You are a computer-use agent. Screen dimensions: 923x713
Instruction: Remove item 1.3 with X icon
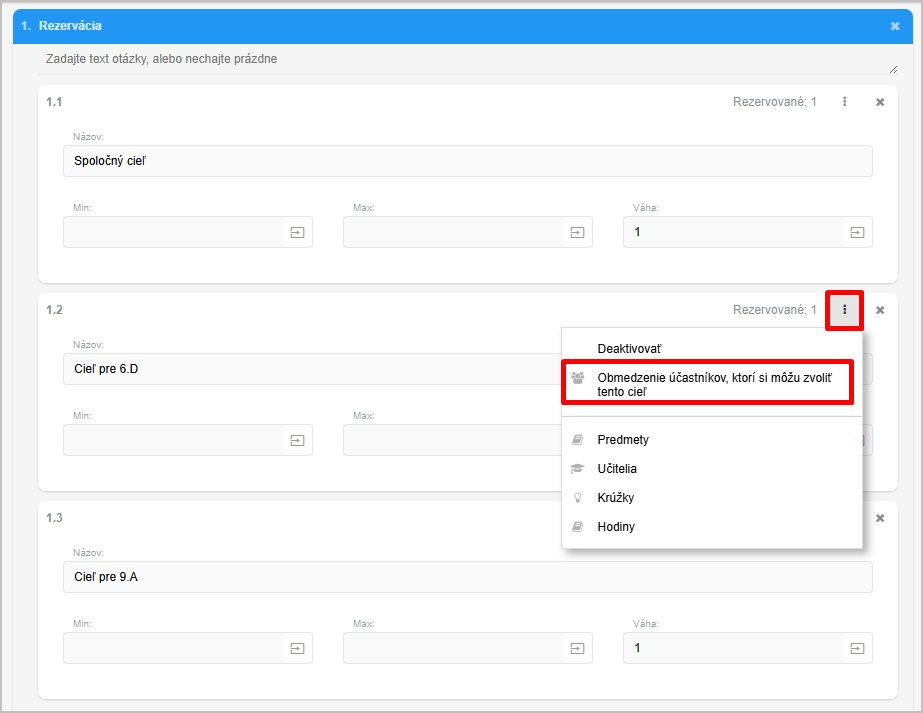click(880, 518)
